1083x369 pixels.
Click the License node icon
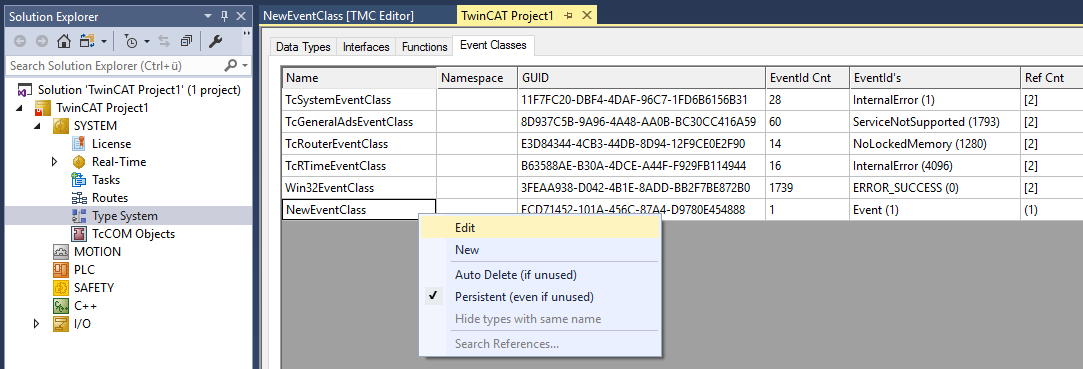(x=79, y=144)
